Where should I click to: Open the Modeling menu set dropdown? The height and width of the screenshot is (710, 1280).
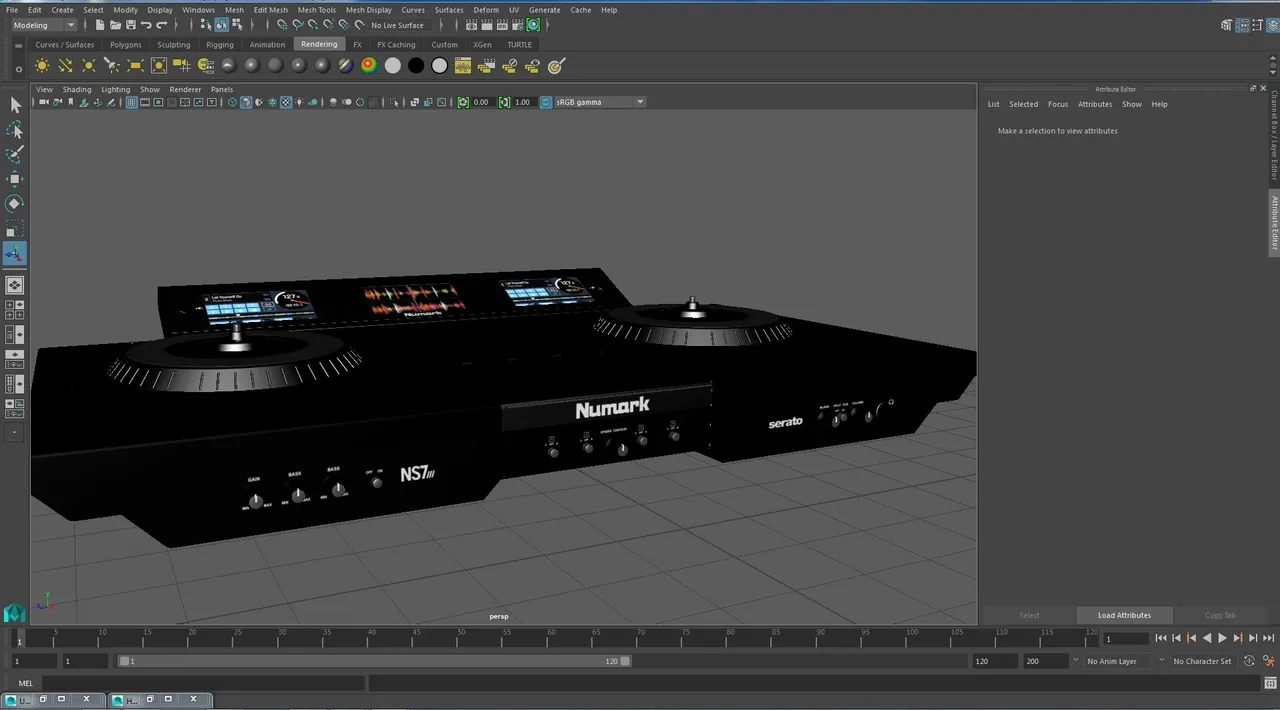[x=43, y=25]
